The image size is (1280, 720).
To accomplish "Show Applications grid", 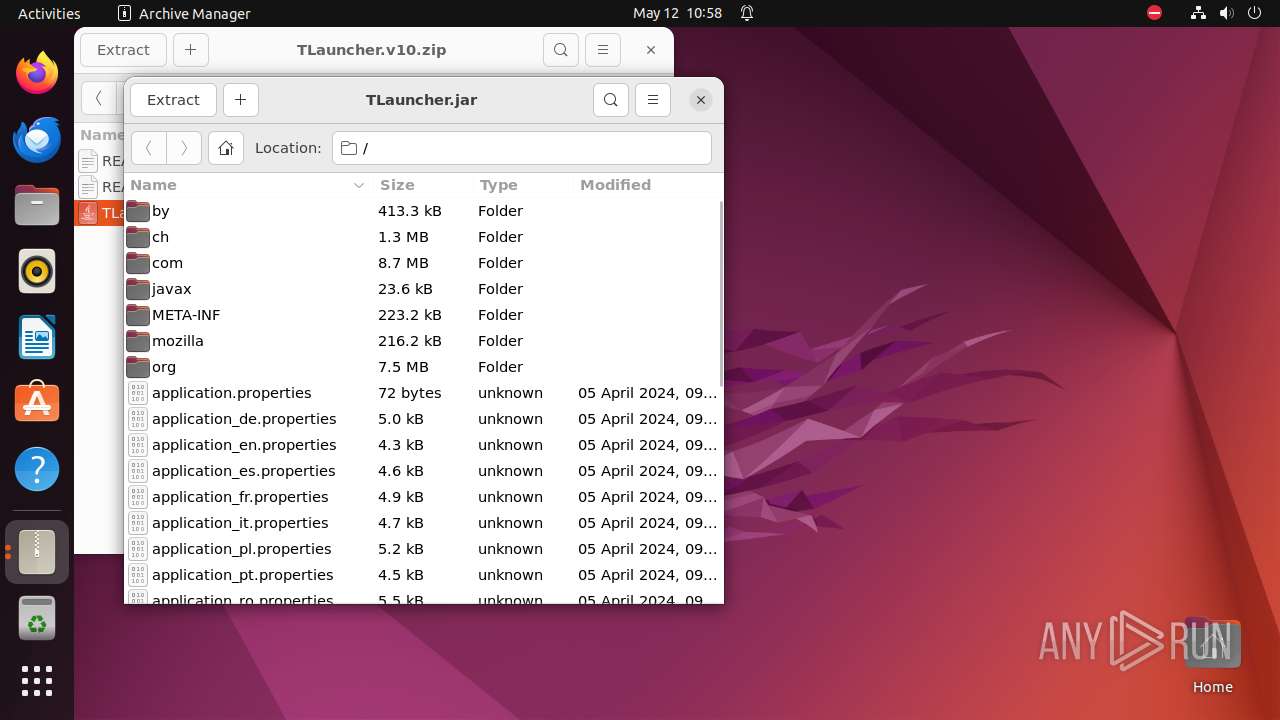I will (37, 681).
